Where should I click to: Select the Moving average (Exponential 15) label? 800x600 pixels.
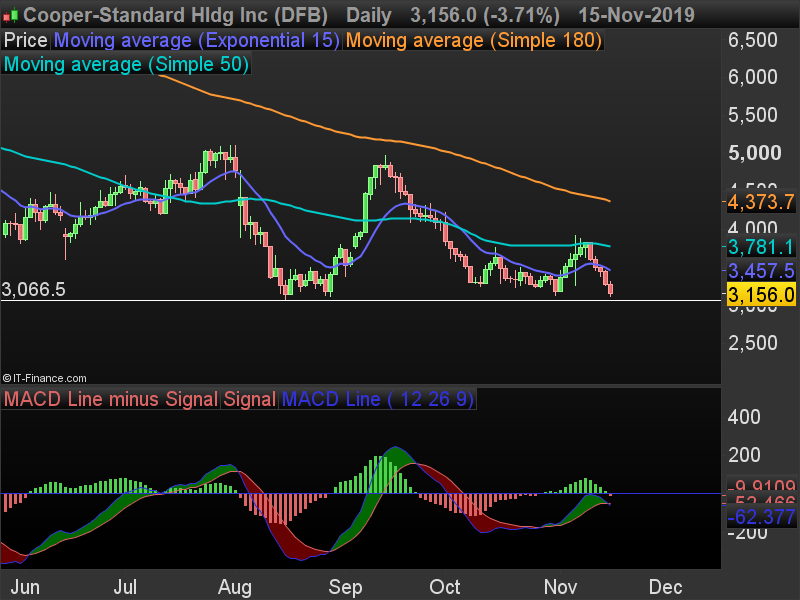click(196, 40)
